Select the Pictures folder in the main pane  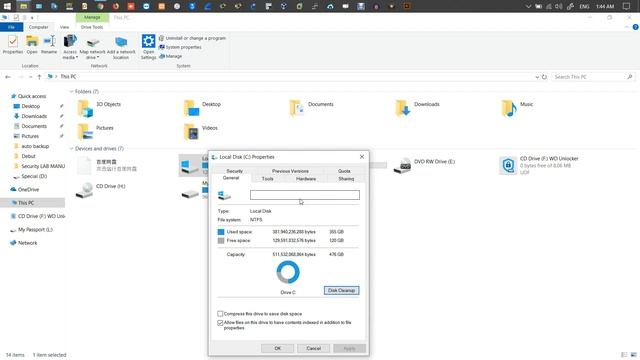pos(96,131)
